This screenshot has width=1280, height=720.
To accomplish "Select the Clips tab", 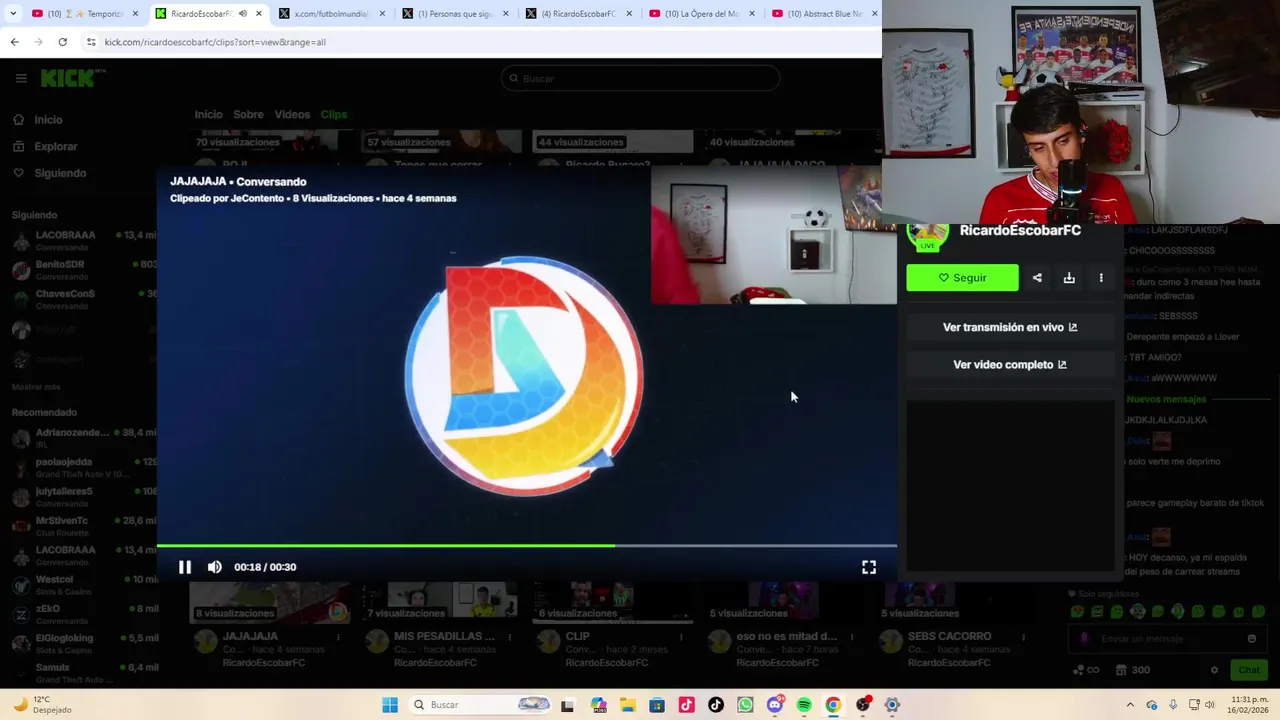I will [334, 114].
